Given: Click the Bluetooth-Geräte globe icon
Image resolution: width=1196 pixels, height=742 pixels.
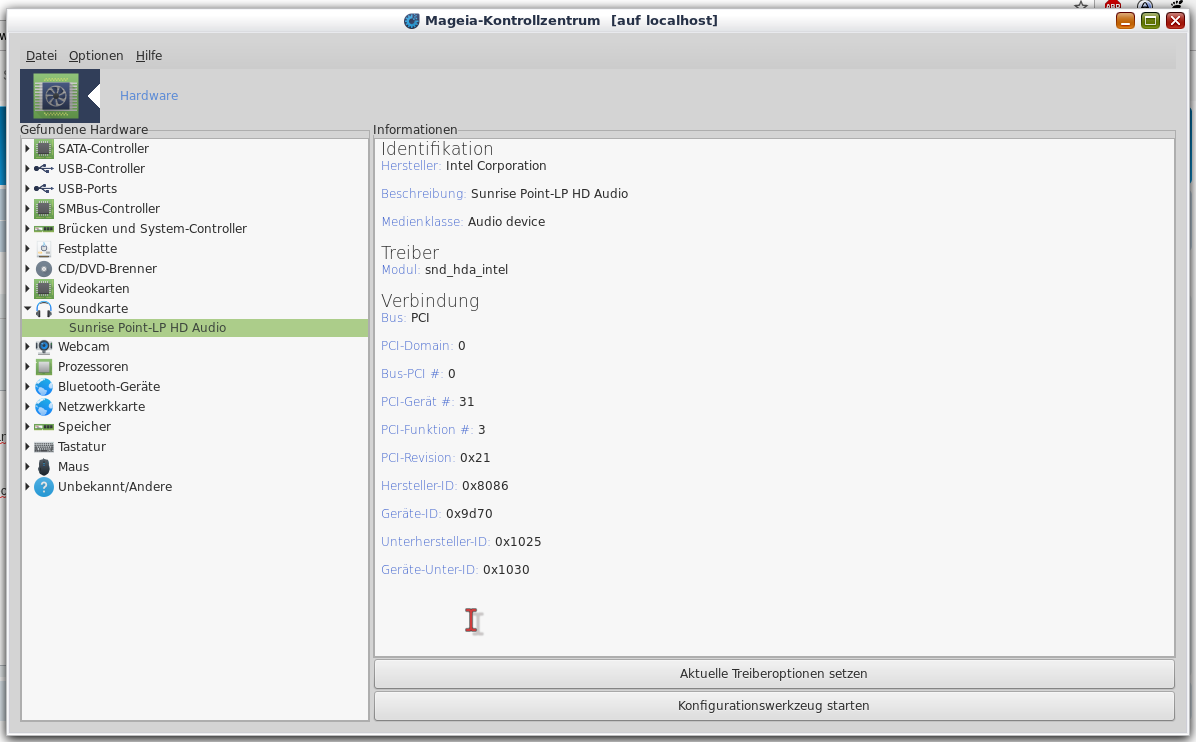Looking at the screenshot, I should [44, 387].
